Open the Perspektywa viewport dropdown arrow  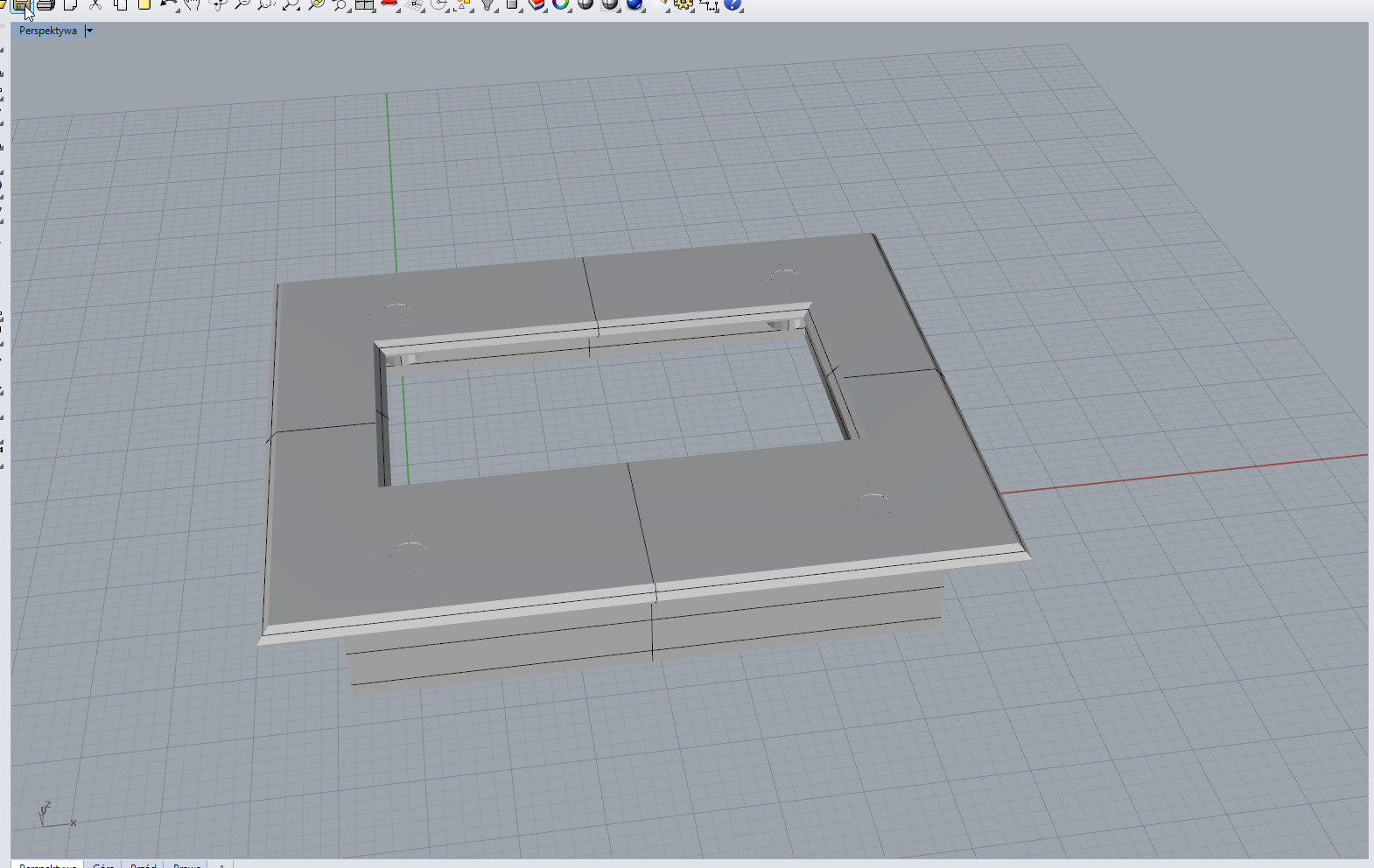click(89, 31)
